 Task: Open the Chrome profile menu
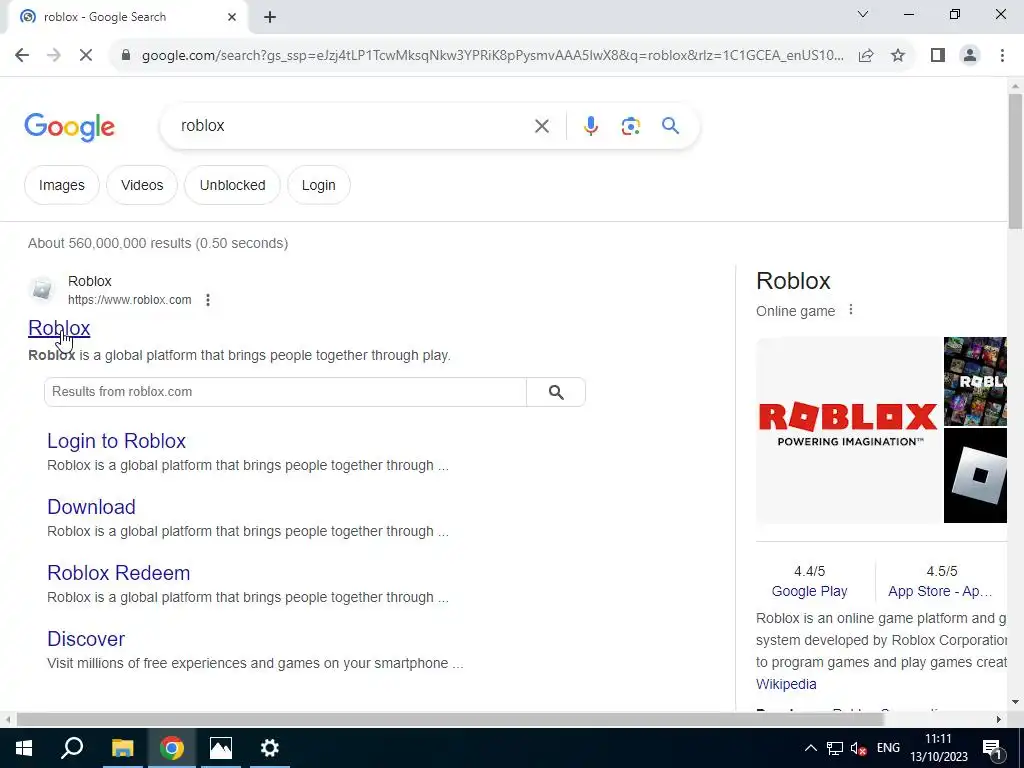[970, 56]
